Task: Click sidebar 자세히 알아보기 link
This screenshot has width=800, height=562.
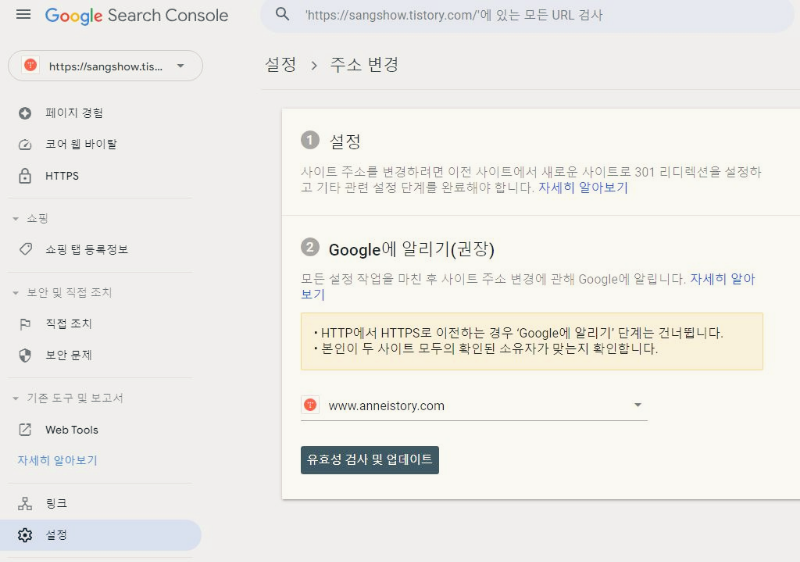Action: coord(57,460)
